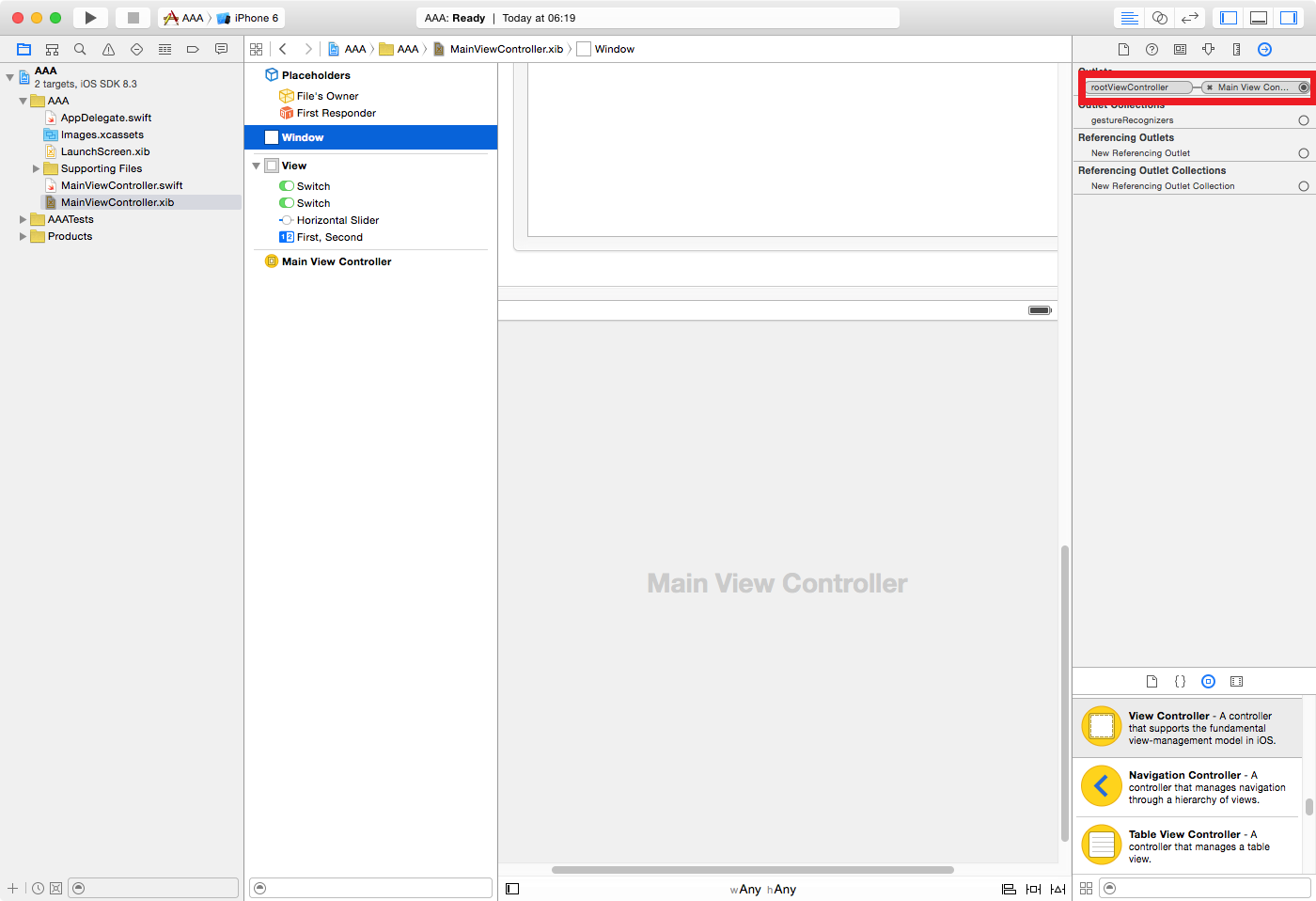Show the Media library
This screenshot has height=901, width=1316.
[x=1236, y=681]
